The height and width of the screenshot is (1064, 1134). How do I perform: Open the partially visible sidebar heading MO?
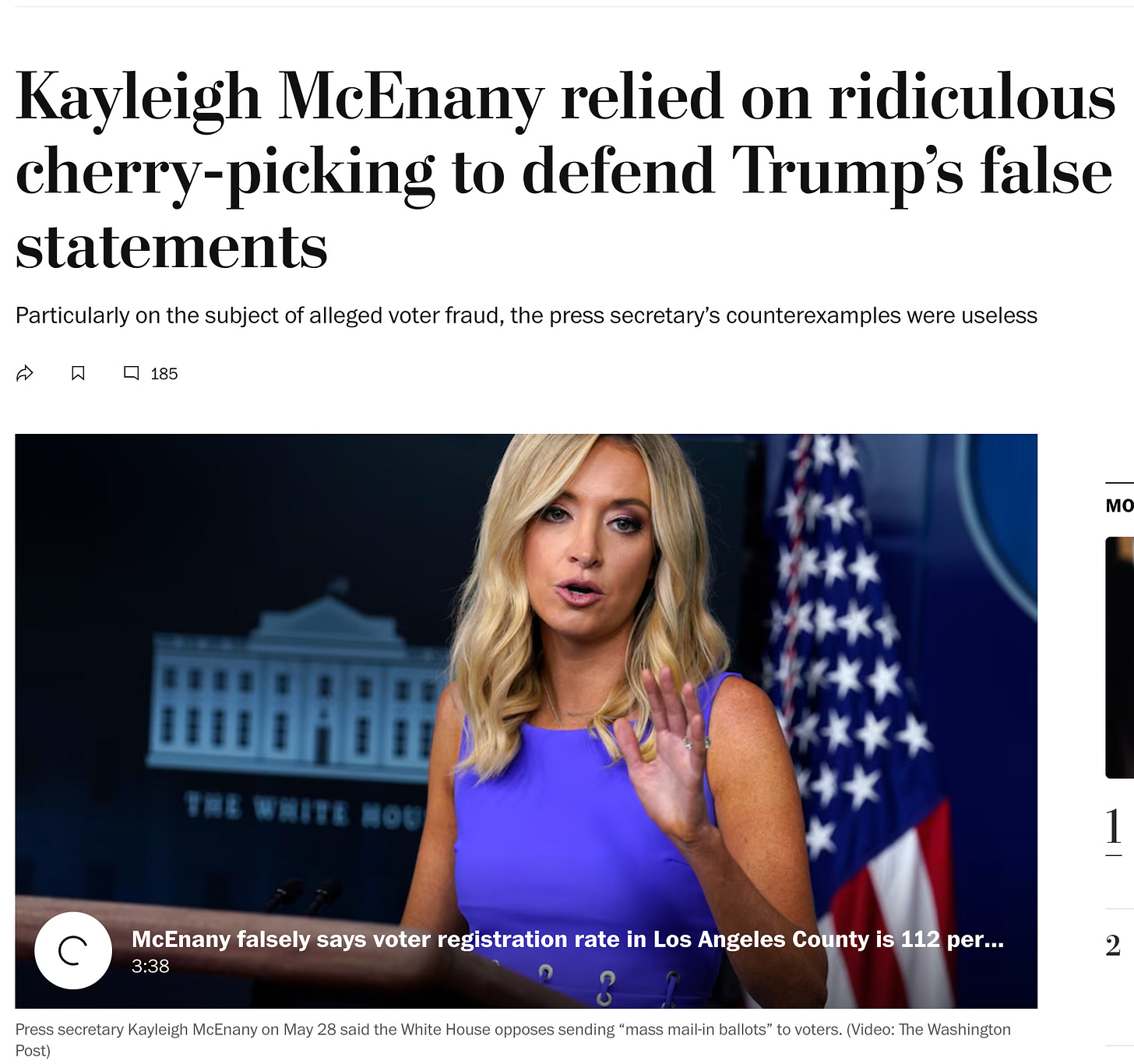[x=1119, y=506]
